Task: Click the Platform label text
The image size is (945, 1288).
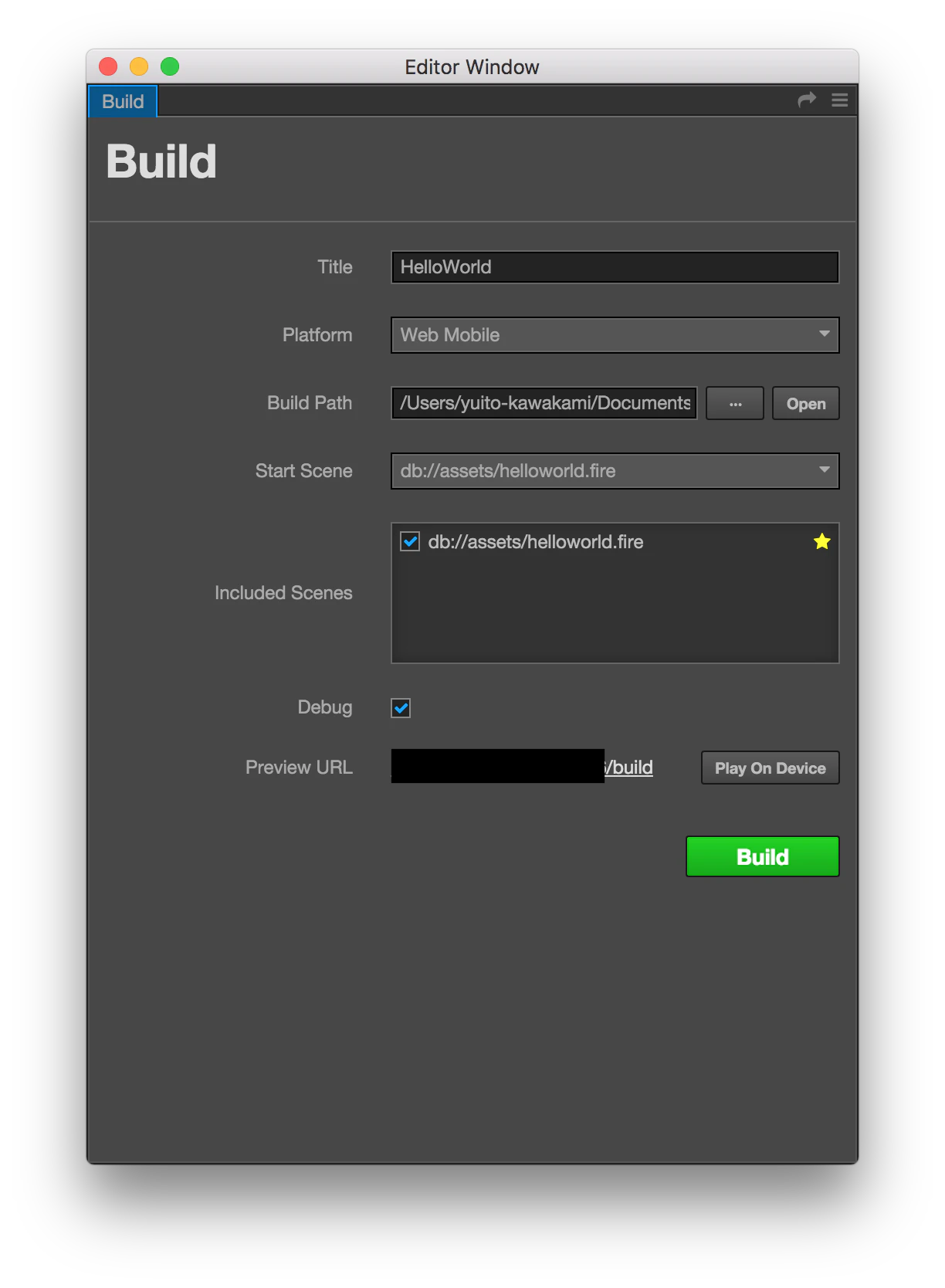Action: pos(317,335)
